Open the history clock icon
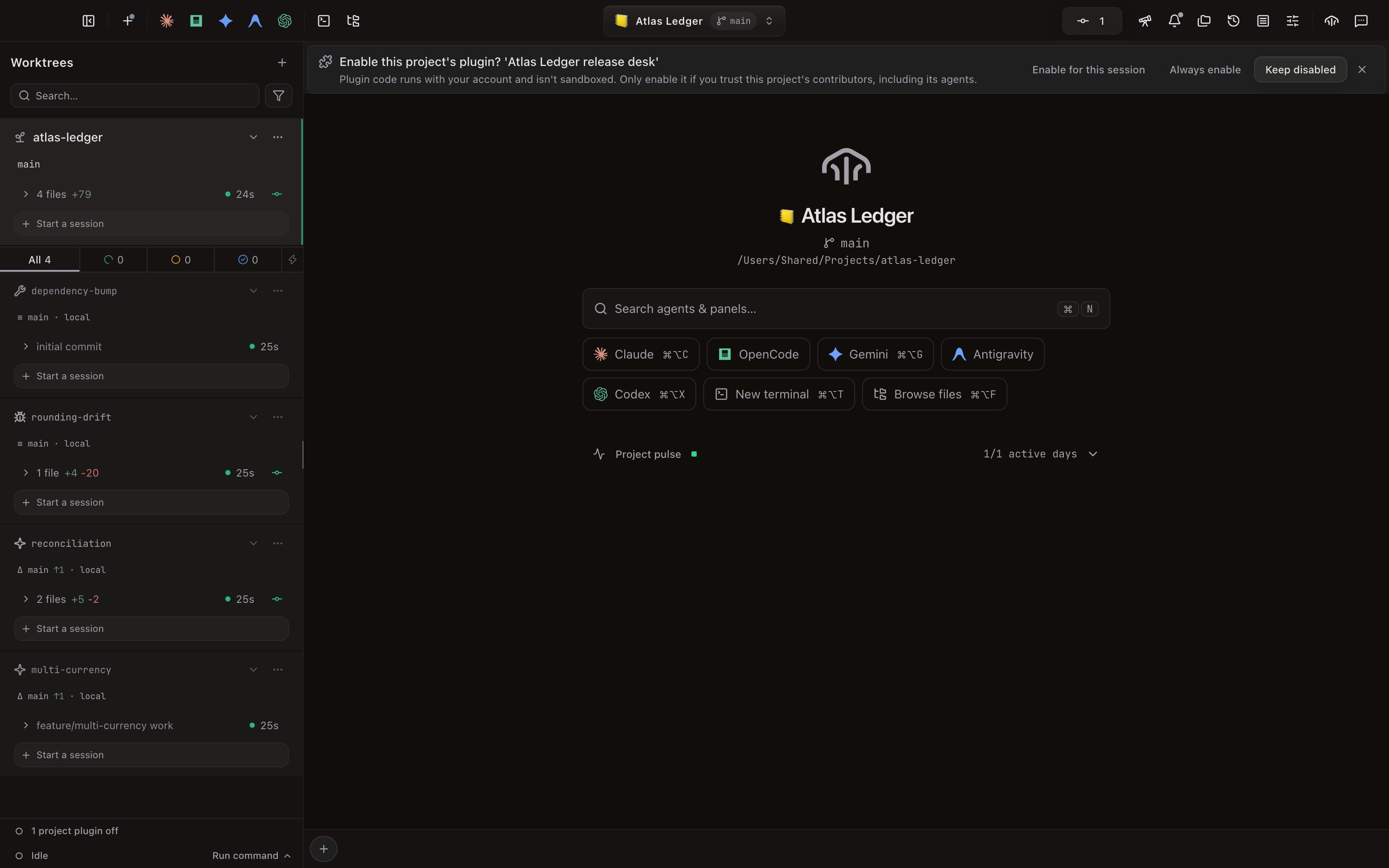 1234,21
